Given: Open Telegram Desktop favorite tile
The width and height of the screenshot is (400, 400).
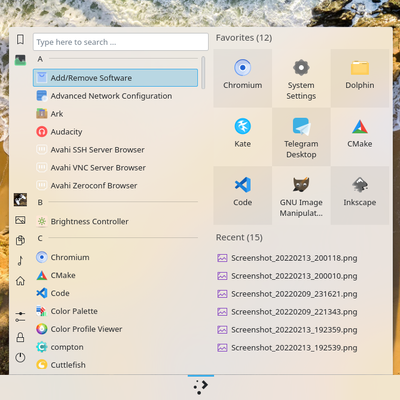Looking at the screenshot, I should point(301,137).
